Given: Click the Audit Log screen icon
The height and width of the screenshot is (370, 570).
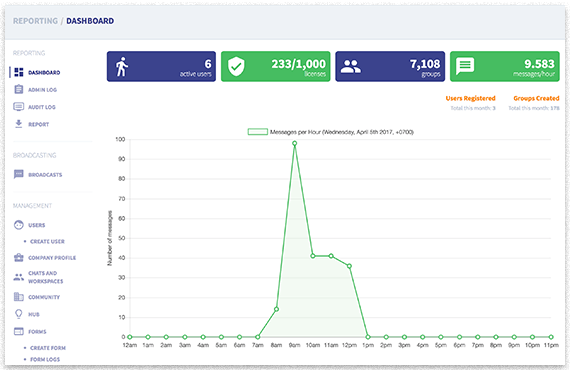Looking at the screenshot, I should [19, 106].
